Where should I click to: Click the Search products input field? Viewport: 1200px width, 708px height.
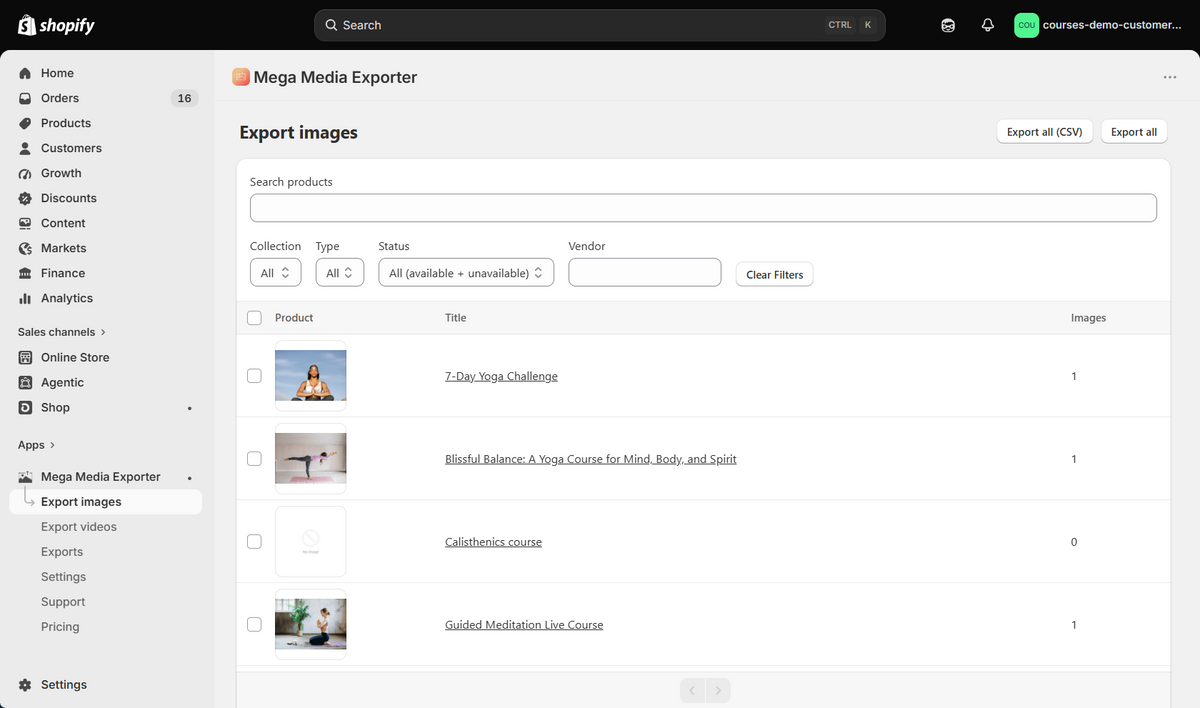pyautogui.click(x=703, y=208)
